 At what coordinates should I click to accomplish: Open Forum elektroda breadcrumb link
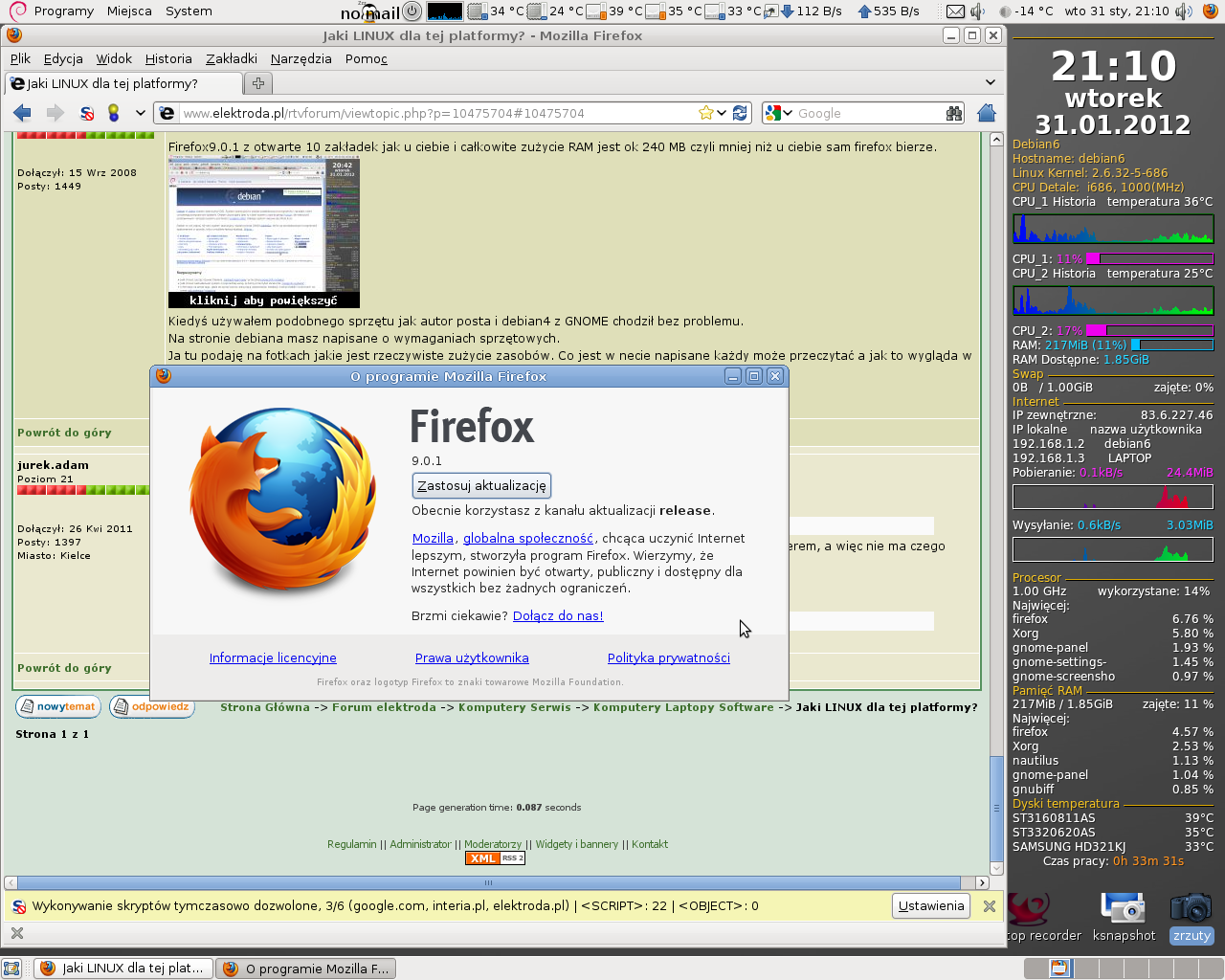(x=384, y=707)
